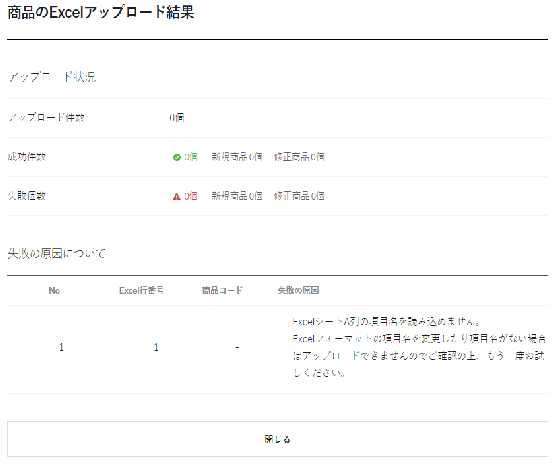Click 新規商品0個 in the success row
The width and height of the screenshot is (553, 473).
click(x=237, y=157)
